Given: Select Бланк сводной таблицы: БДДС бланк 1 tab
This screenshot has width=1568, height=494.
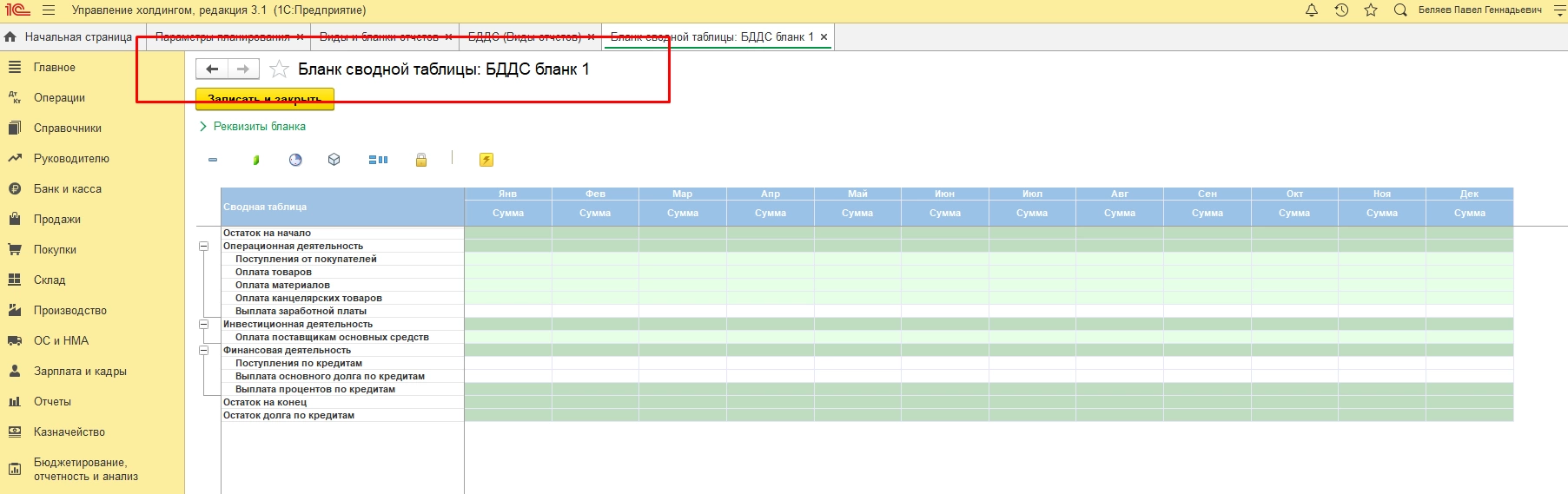Looking at the screenshot, I should (x=712, y=36).
